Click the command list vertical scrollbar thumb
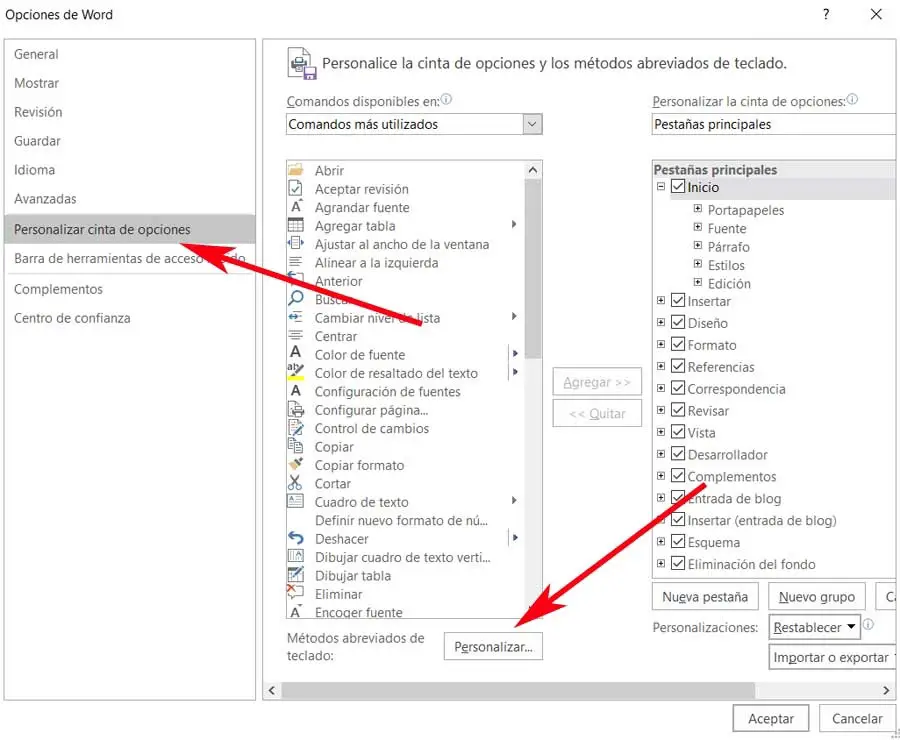This screenshot has height=740, width=900. [533, 269]
